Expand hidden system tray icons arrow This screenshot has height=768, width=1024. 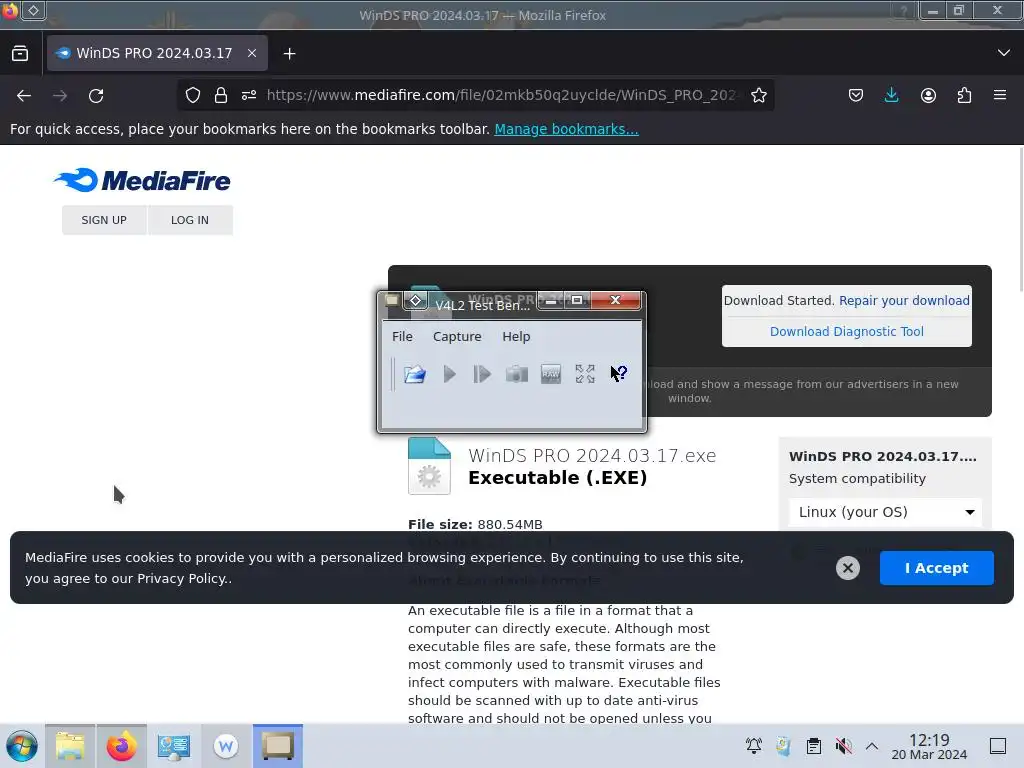click(x=872, y=746)
